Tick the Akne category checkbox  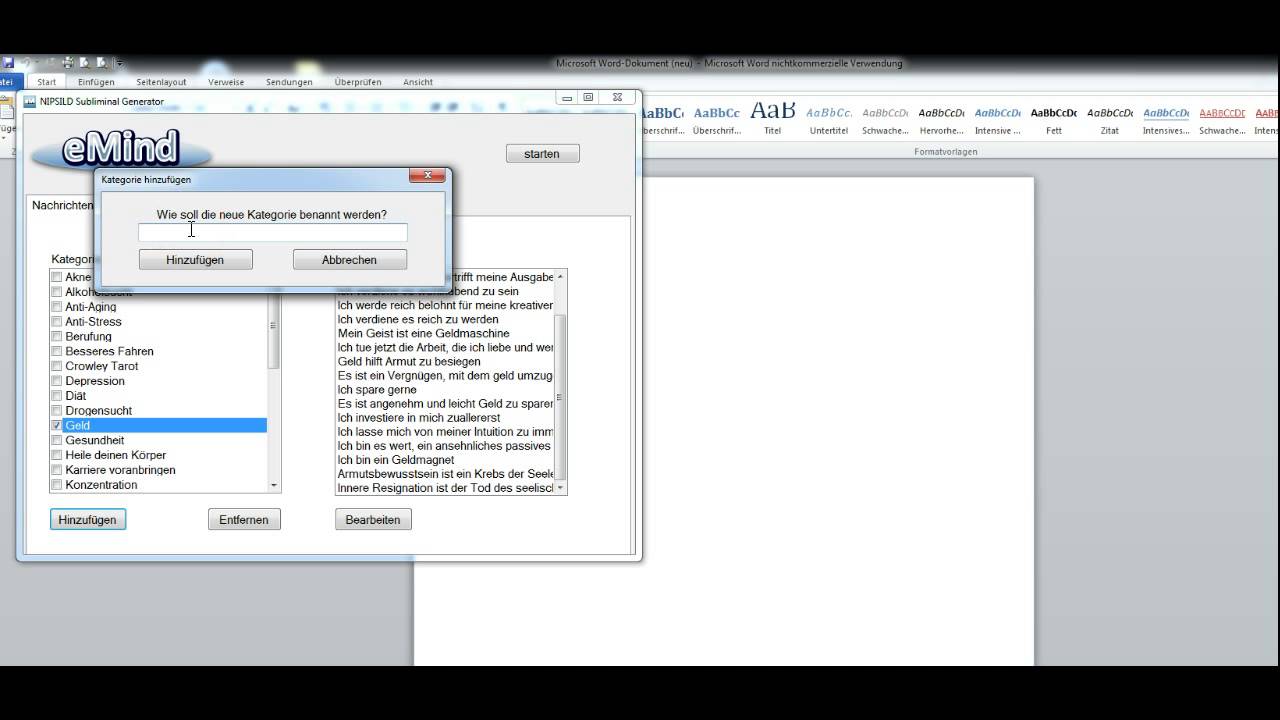pos(57,277)
